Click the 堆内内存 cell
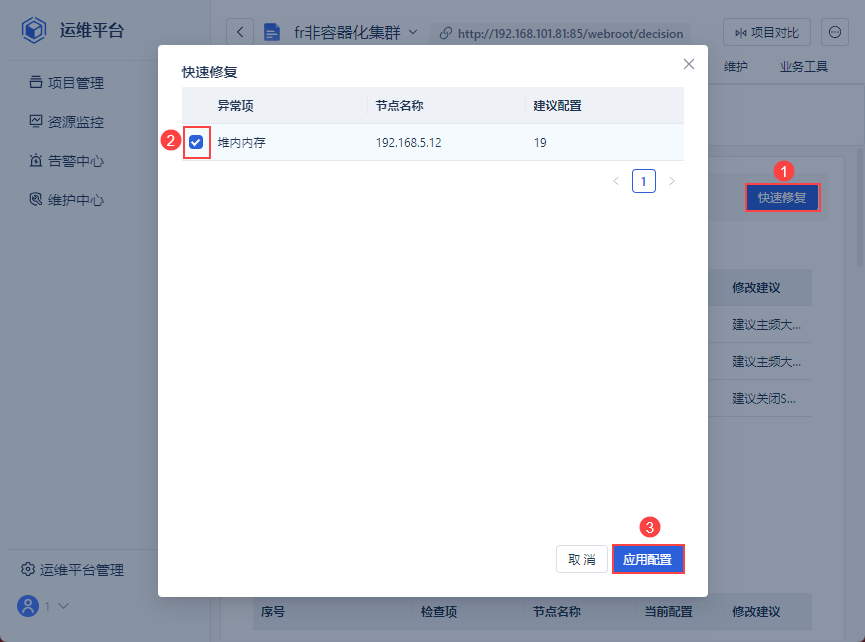This screenshot has height=642, width=865. click(x=241, y=143)
